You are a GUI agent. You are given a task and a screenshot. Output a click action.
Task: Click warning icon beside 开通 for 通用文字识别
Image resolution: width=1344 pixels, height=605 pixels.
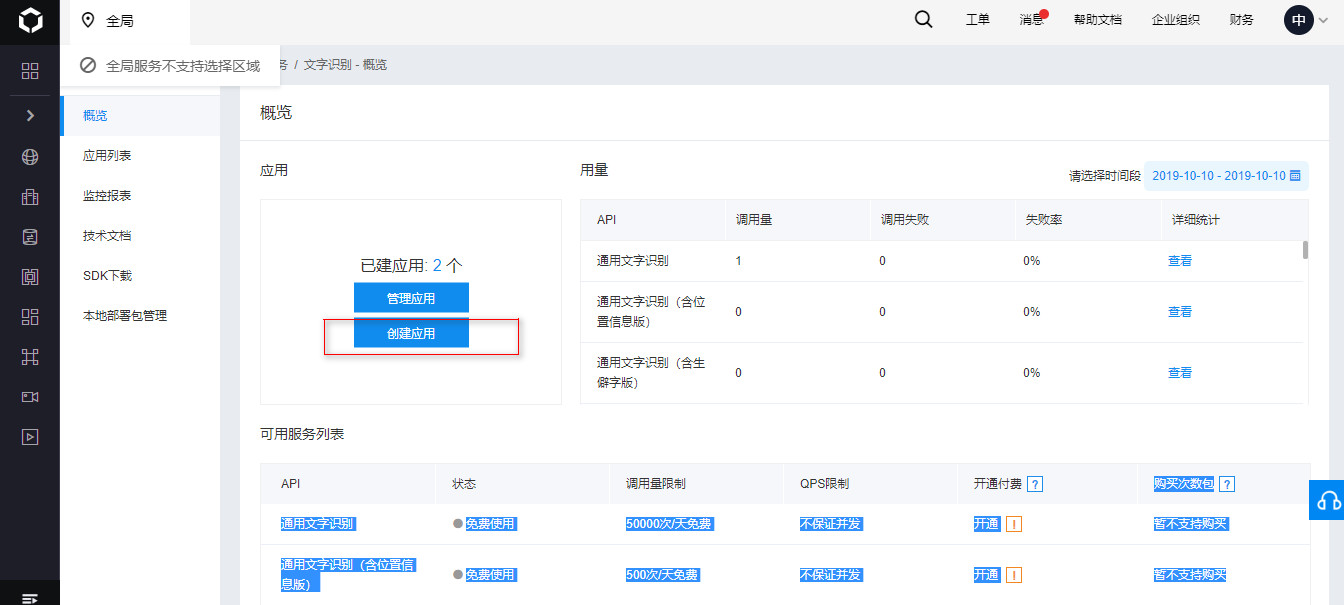click(1013, 524)
